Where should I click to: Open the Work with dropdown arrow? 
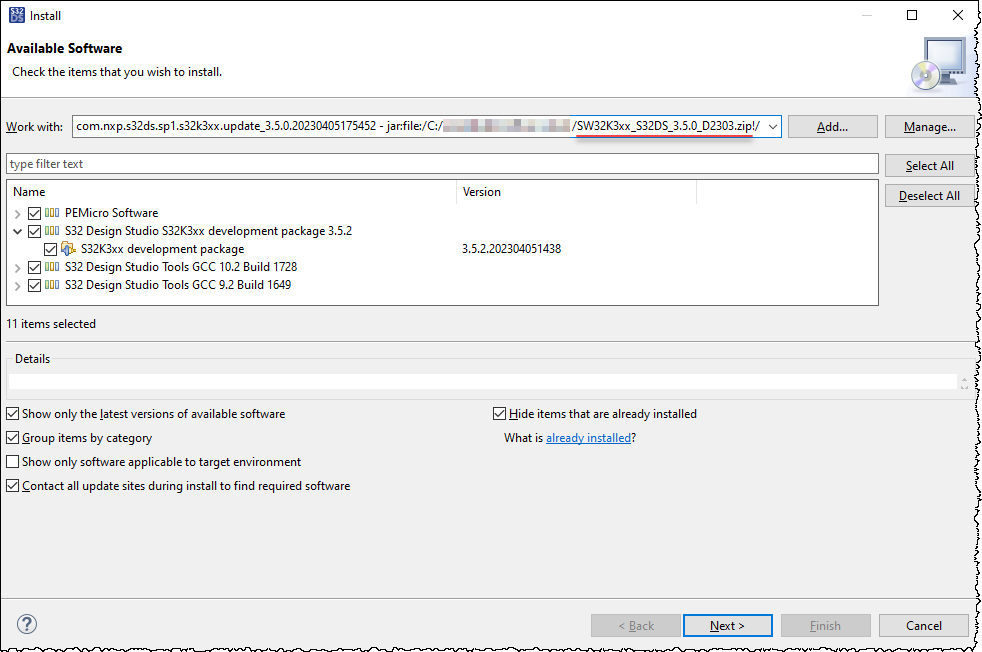coord(773,127)
